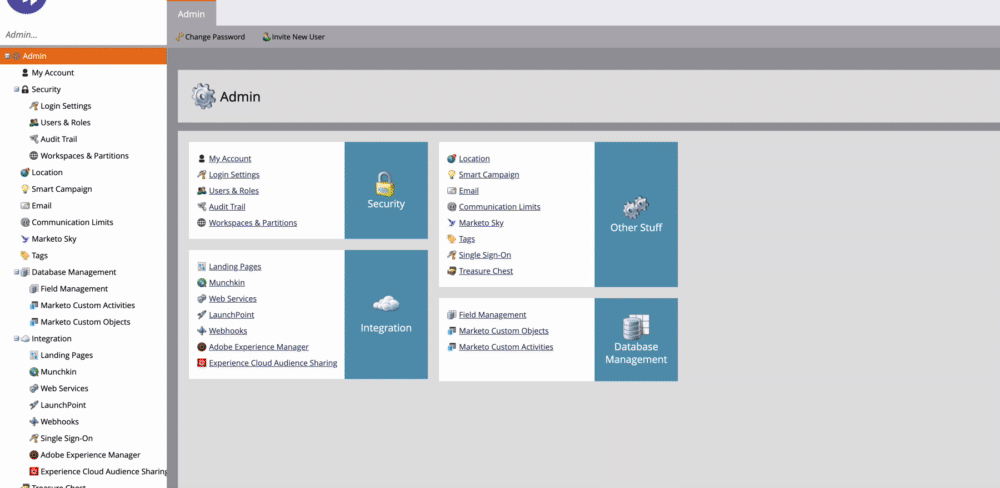This screenshot has width=1000, height=488.
Task: Open the Tags link in the Other Stuff card
Action: click(x=467, y=239)
